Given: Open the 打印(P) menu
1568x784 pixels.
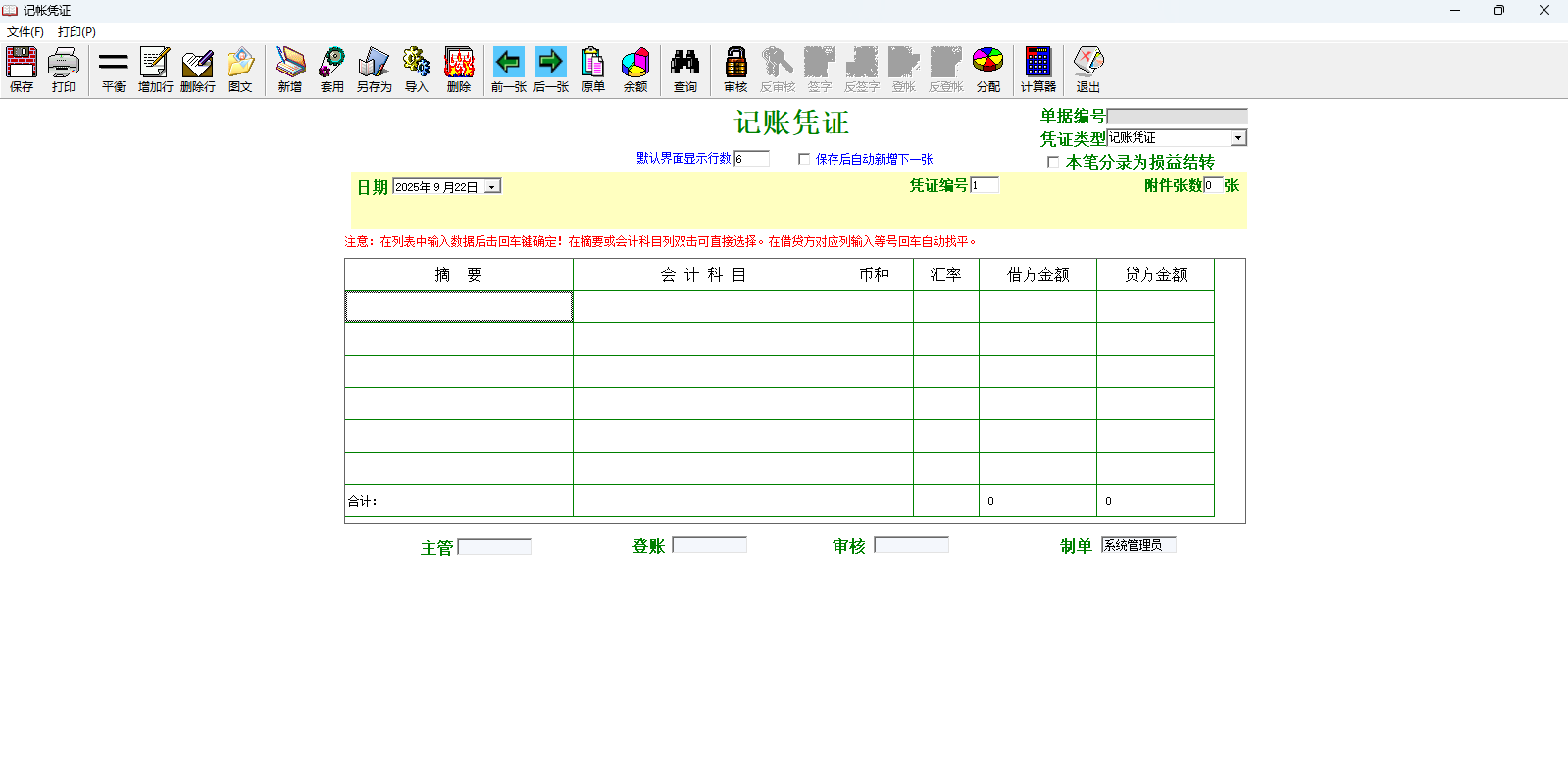Looking at the screenshot, I should coord(76,32).
